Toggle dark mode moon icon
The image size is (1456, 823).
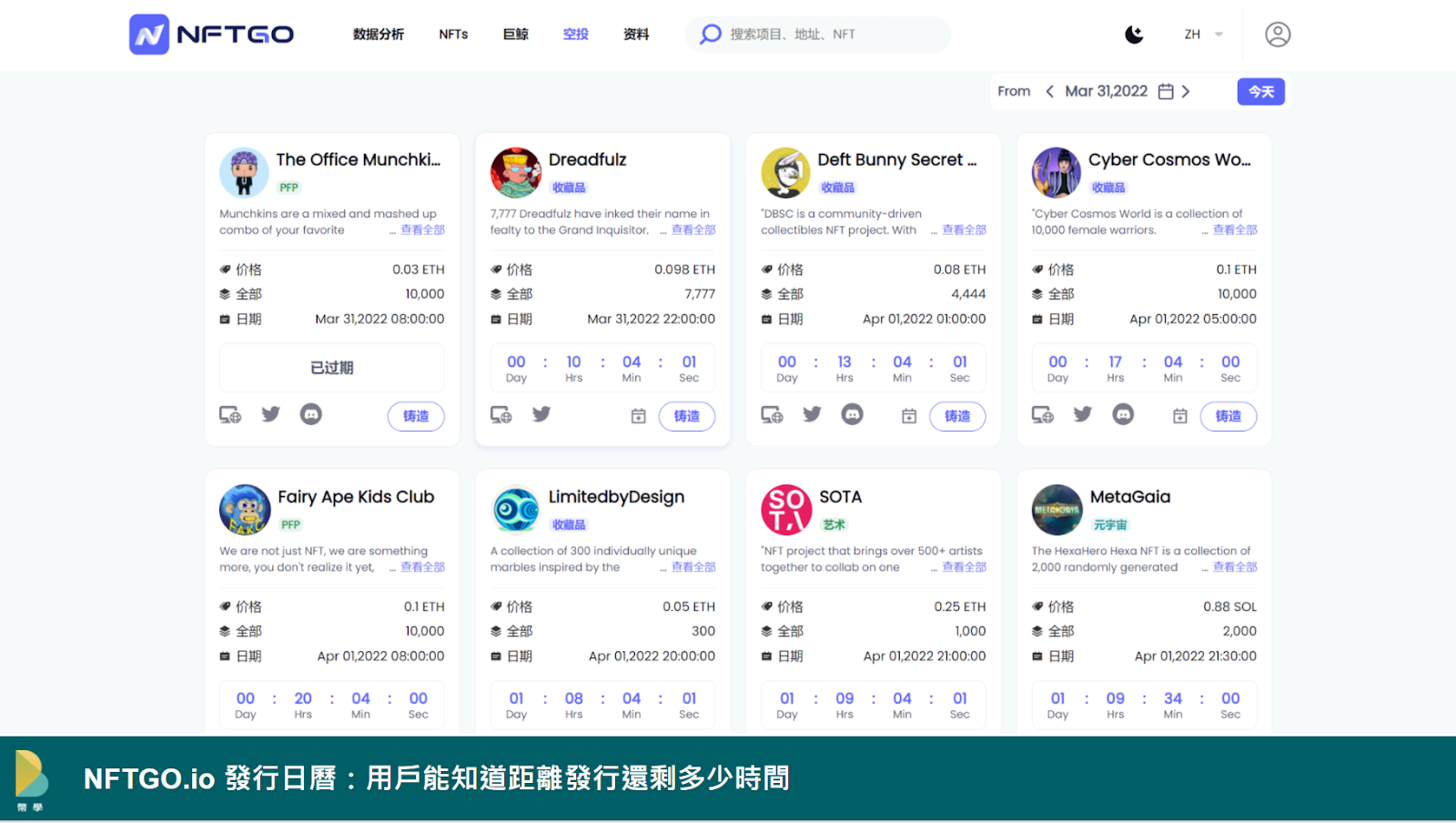(1134, 35)
